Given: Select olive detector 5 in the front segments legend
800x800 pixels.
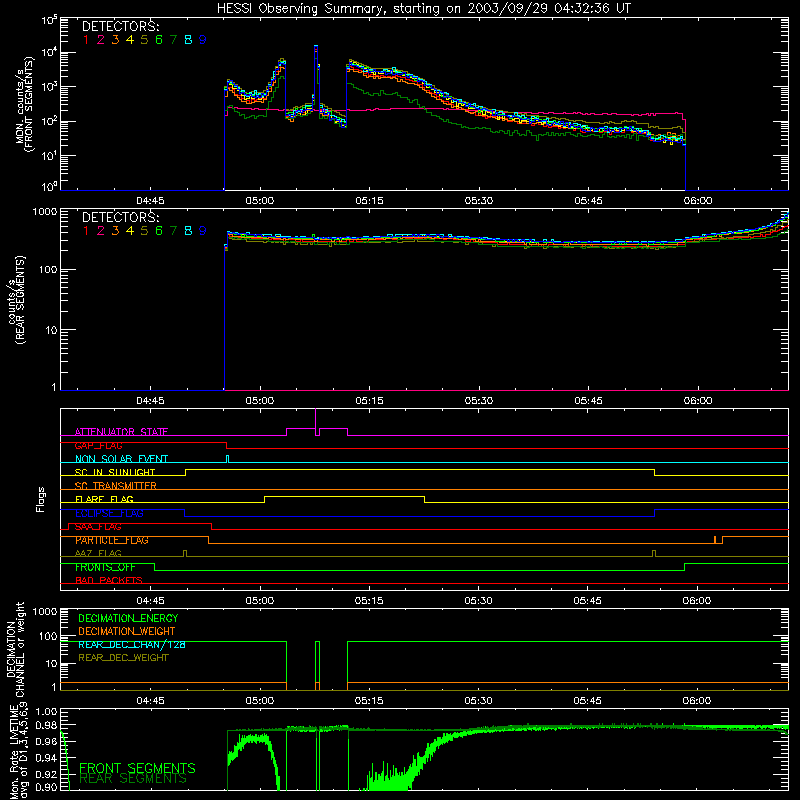Looking at the screenshot, I should (x=144, y=40).
